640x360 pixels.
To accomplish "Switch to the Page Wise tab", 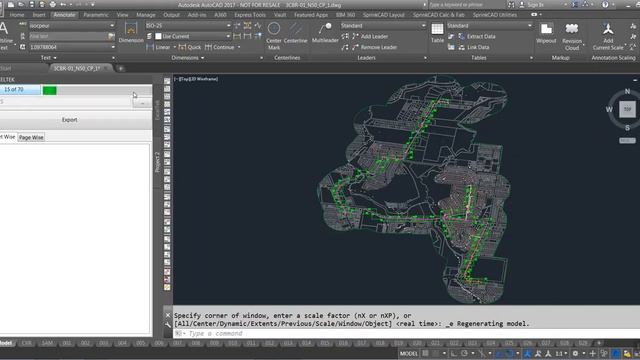I will (x=31, y=137).
